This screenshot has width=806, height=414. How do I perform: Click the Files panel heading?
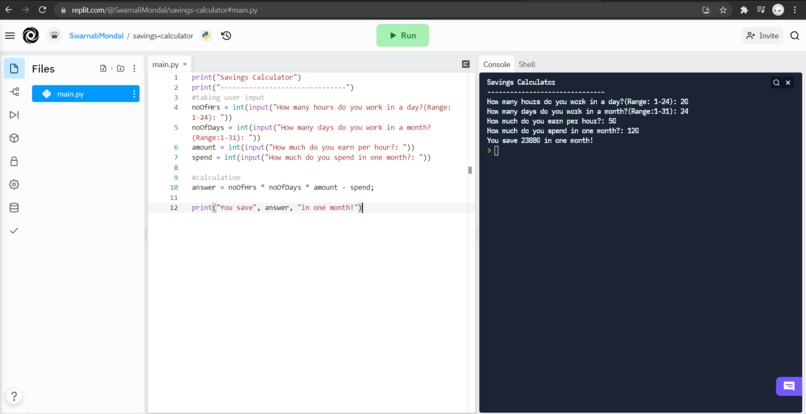click(43, 69)
